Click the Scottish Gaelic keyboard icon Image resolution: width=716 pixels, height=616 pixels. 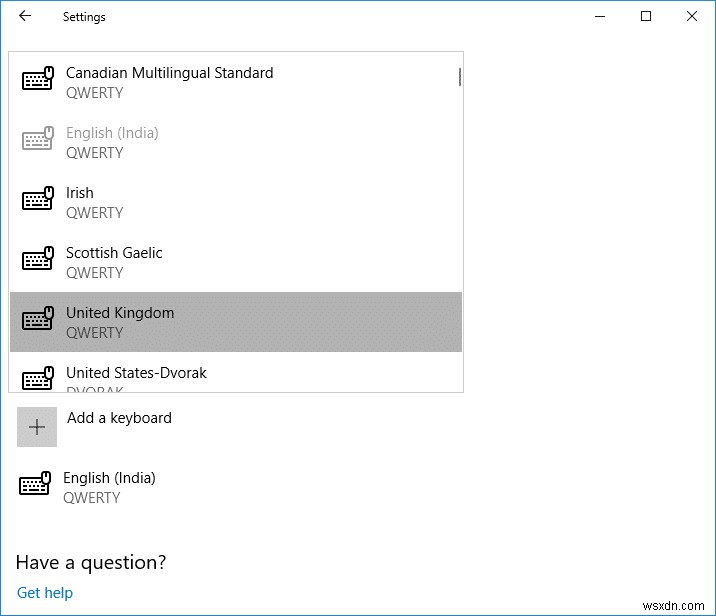click(38, 258)
